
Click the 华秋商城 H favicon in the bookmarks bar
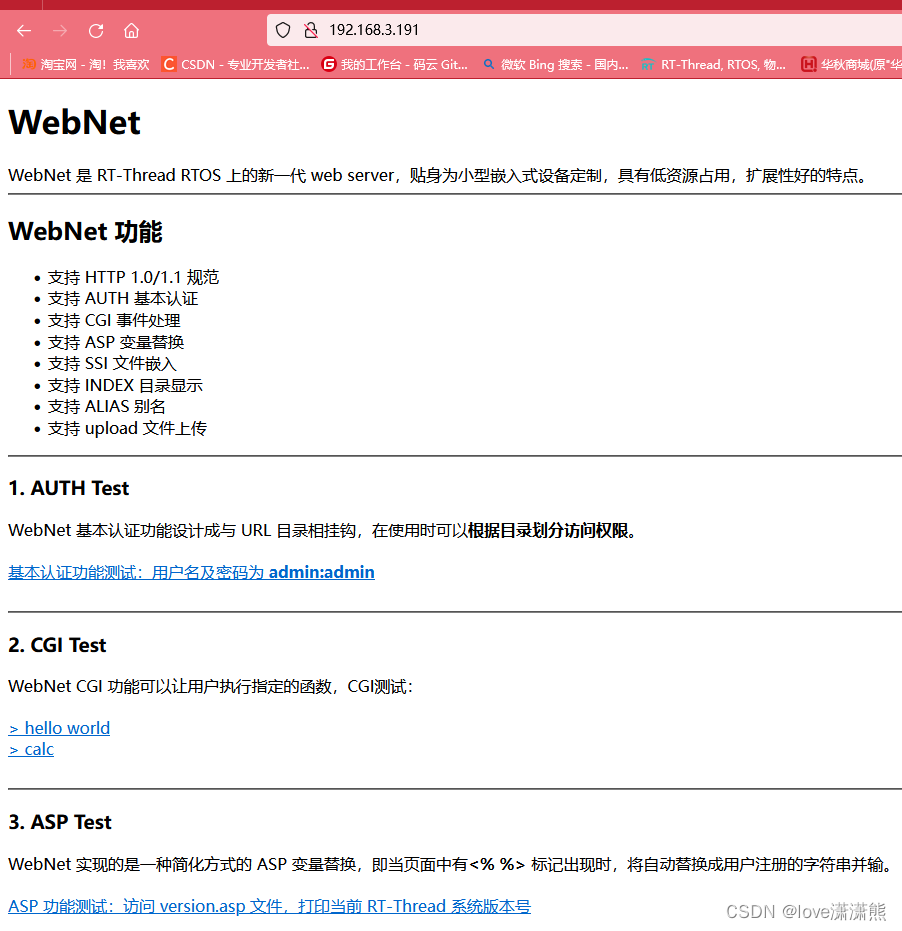point(808,64)
